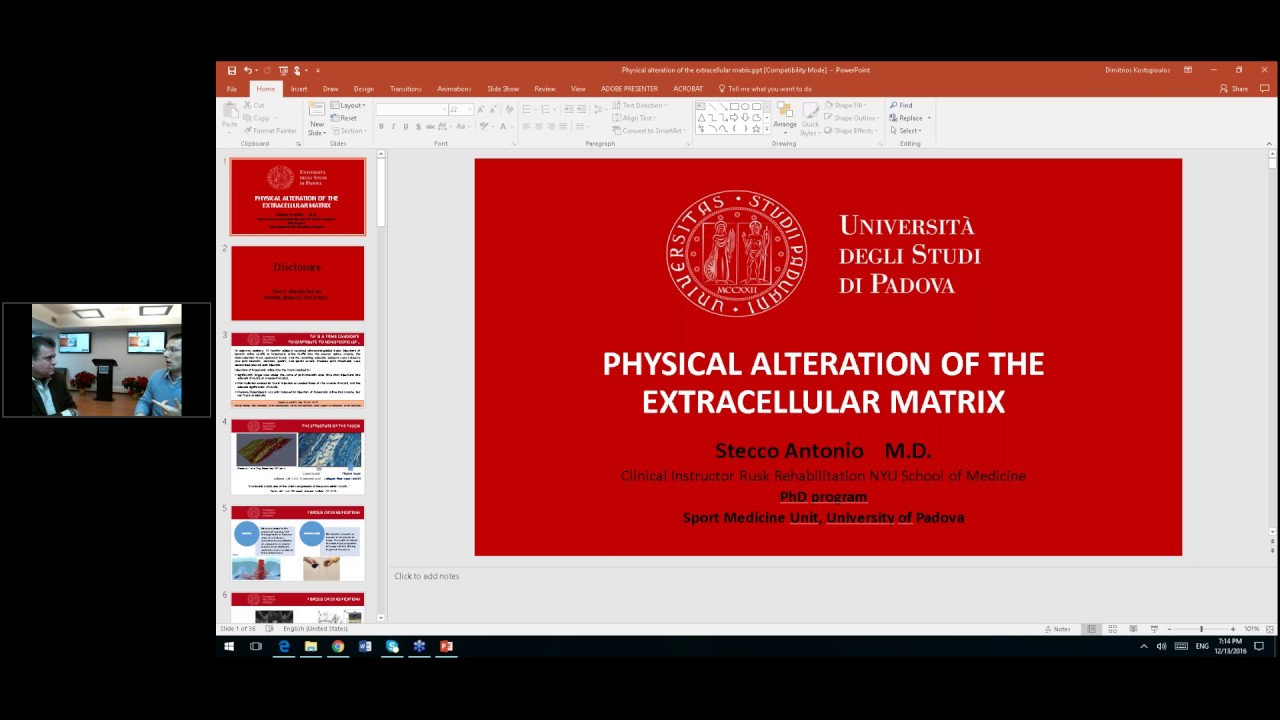The image size is (1280, 720).
Task: Select the rectangle shape in shapes gallery
Action: click(x=734, y=106)
